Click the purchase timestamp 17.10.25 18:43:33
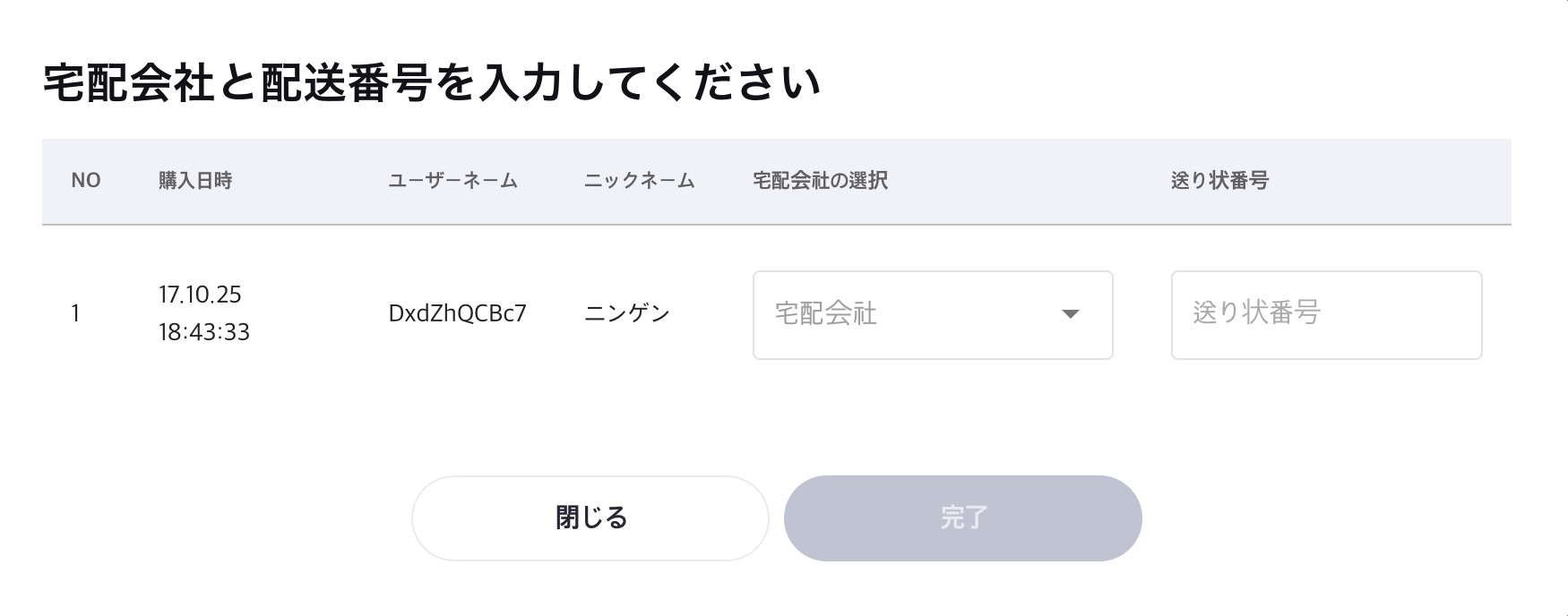Screen dimensions: 1568x616 (205, 315)
